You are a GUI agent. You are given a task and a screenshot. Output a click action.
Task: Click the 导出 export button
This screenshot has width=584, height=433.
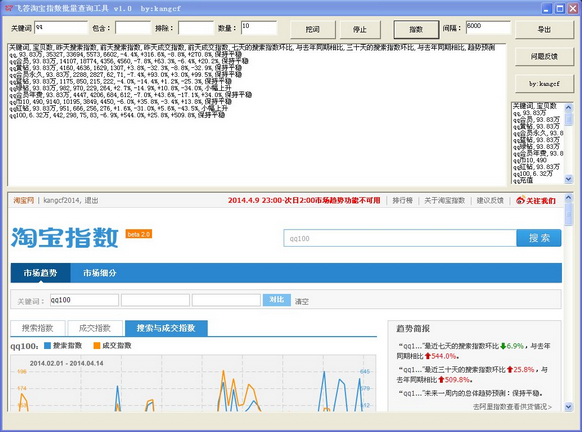click(x=544, y=29)
